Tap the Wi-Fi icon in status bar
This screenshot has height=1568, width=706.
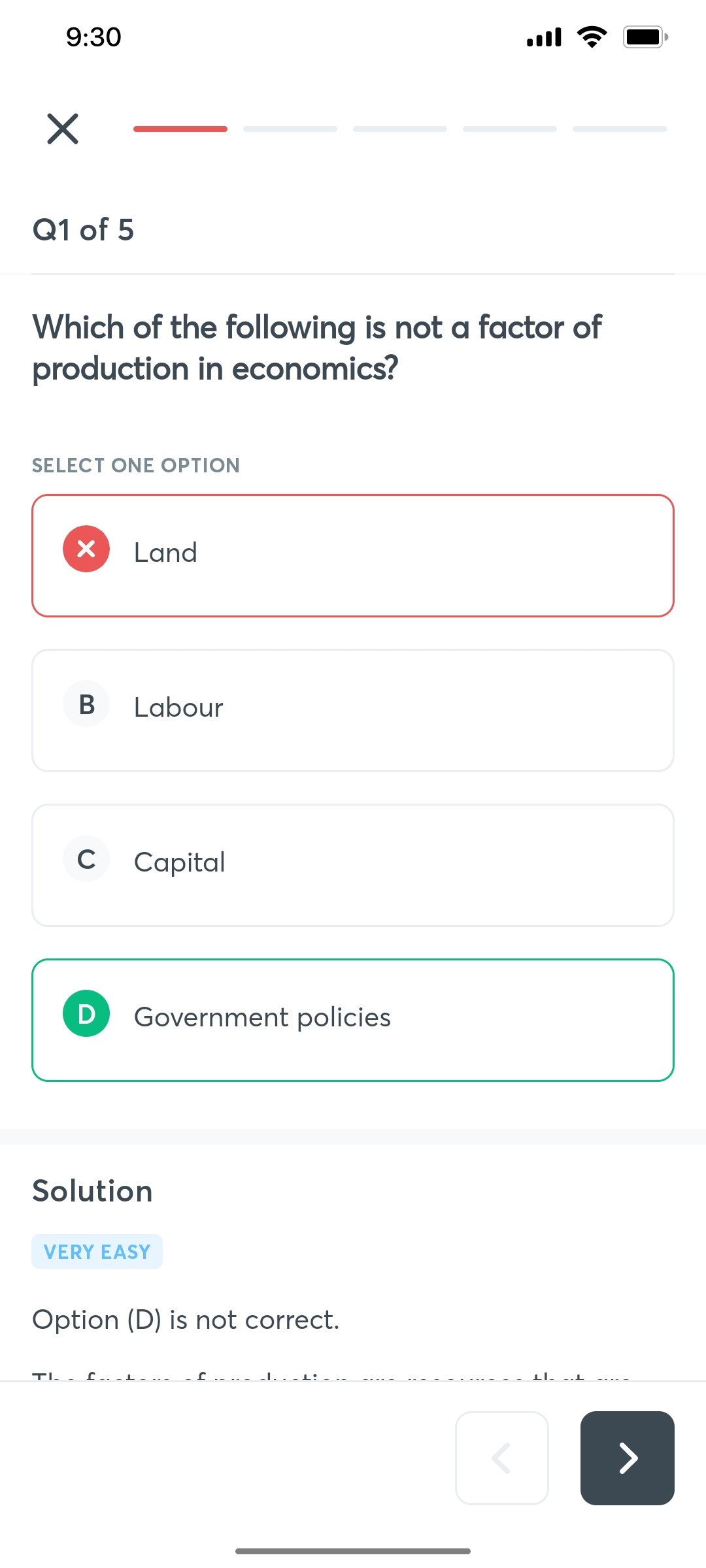[592, 36]
